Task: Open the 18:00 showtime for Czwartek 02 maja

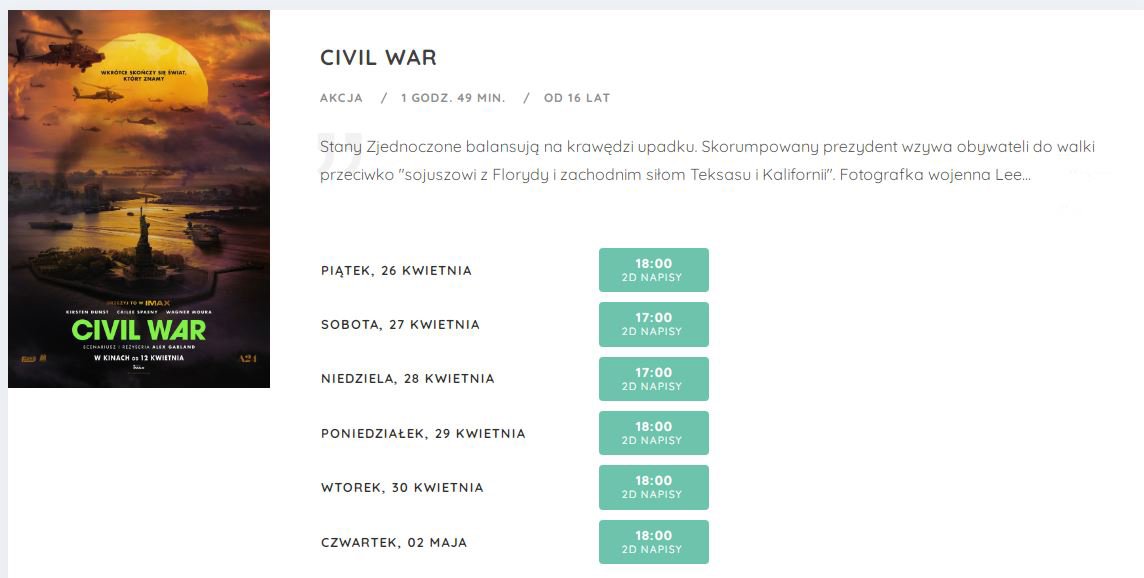Action: click(654, 542)
